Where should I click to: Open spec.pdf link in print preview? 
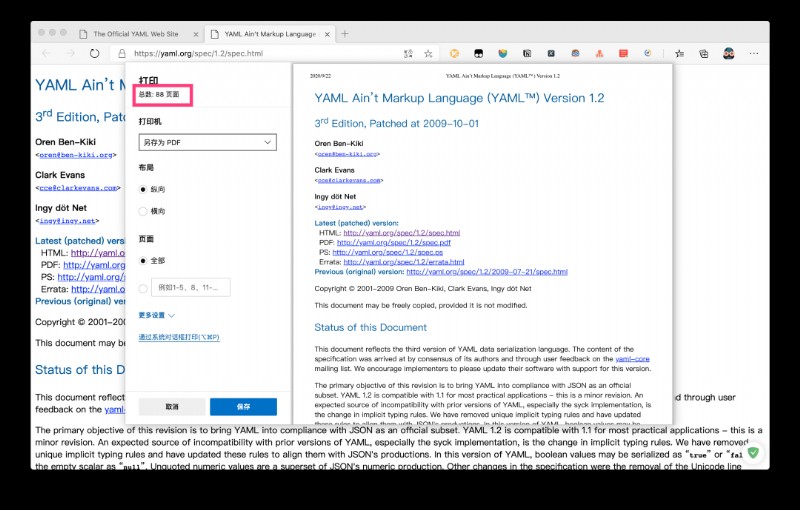tap(394, 242)
